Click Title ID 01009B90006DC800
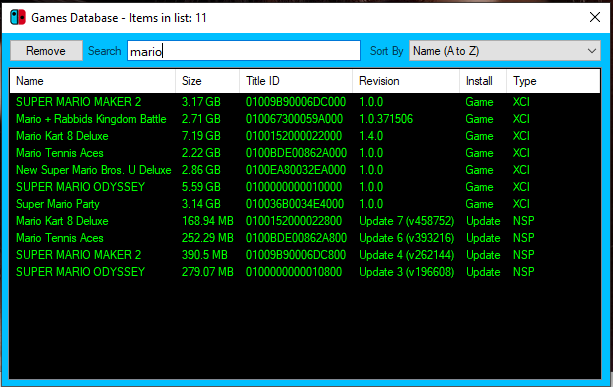This screenshot has height=387, width=613. (296, 255)
